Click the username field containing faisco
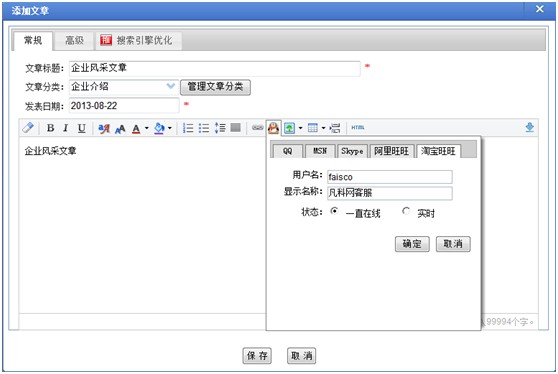The image size is (558, 374). point(390,177)
